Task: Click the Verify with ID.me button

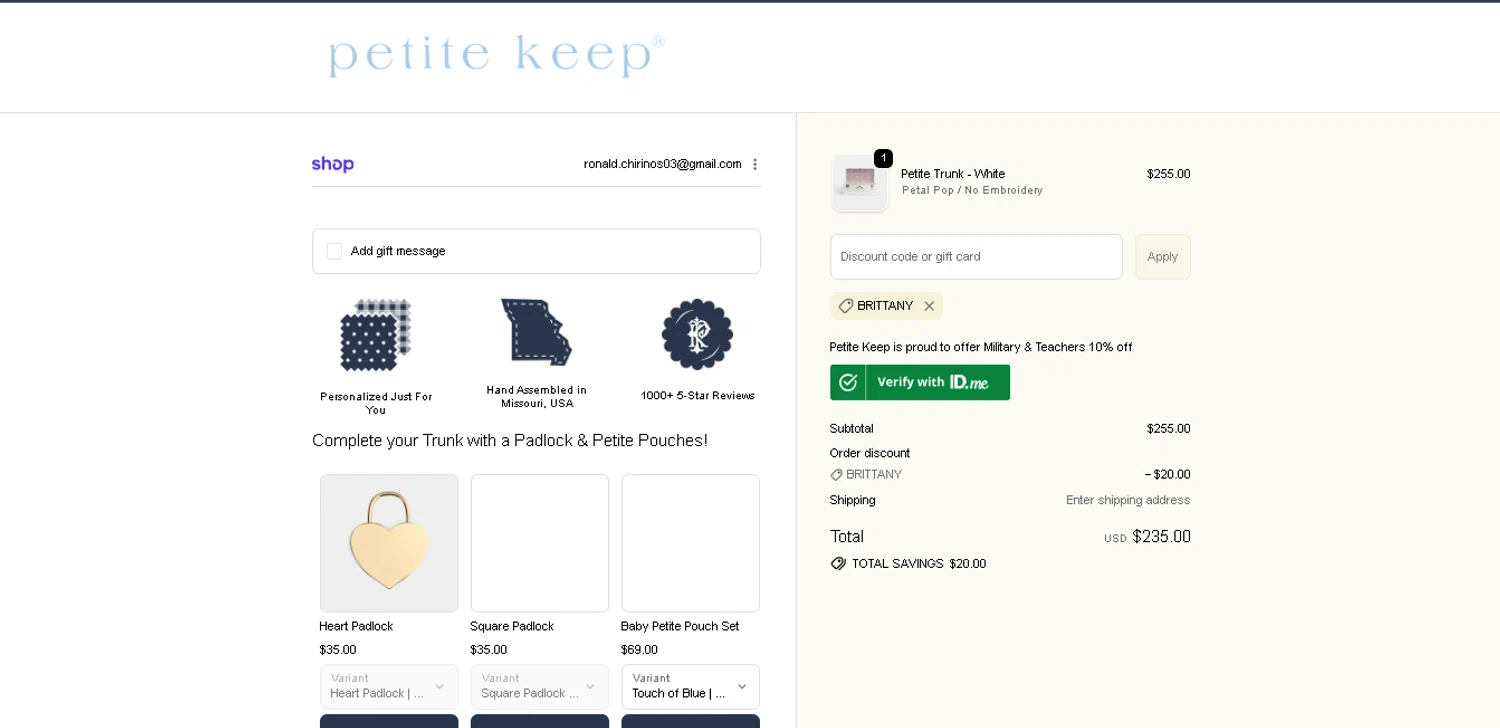Action: pyautogui.click(x=920, y=382)
